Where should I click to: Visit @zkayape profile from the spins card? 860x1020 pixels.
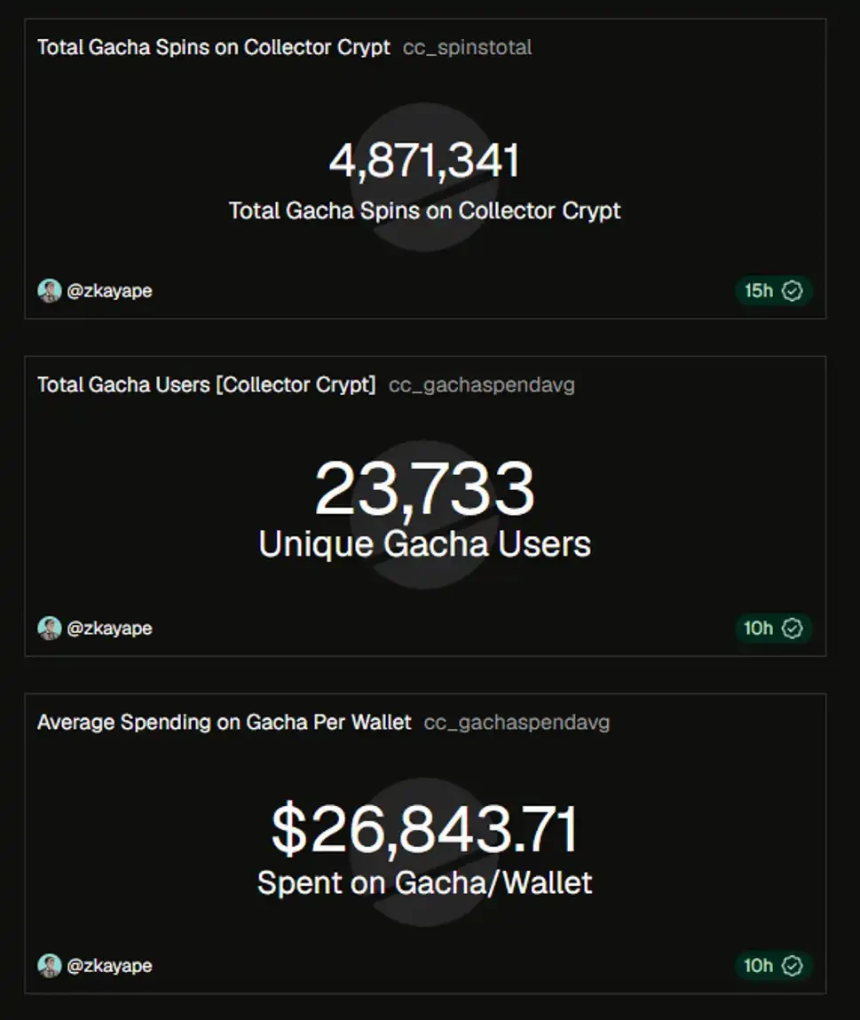(x=109, y=291)
